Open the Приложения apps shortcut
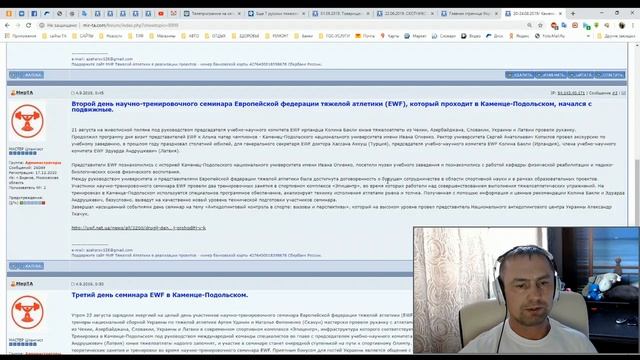This screenshot has height=360, width=640. (x=20, y=36)
